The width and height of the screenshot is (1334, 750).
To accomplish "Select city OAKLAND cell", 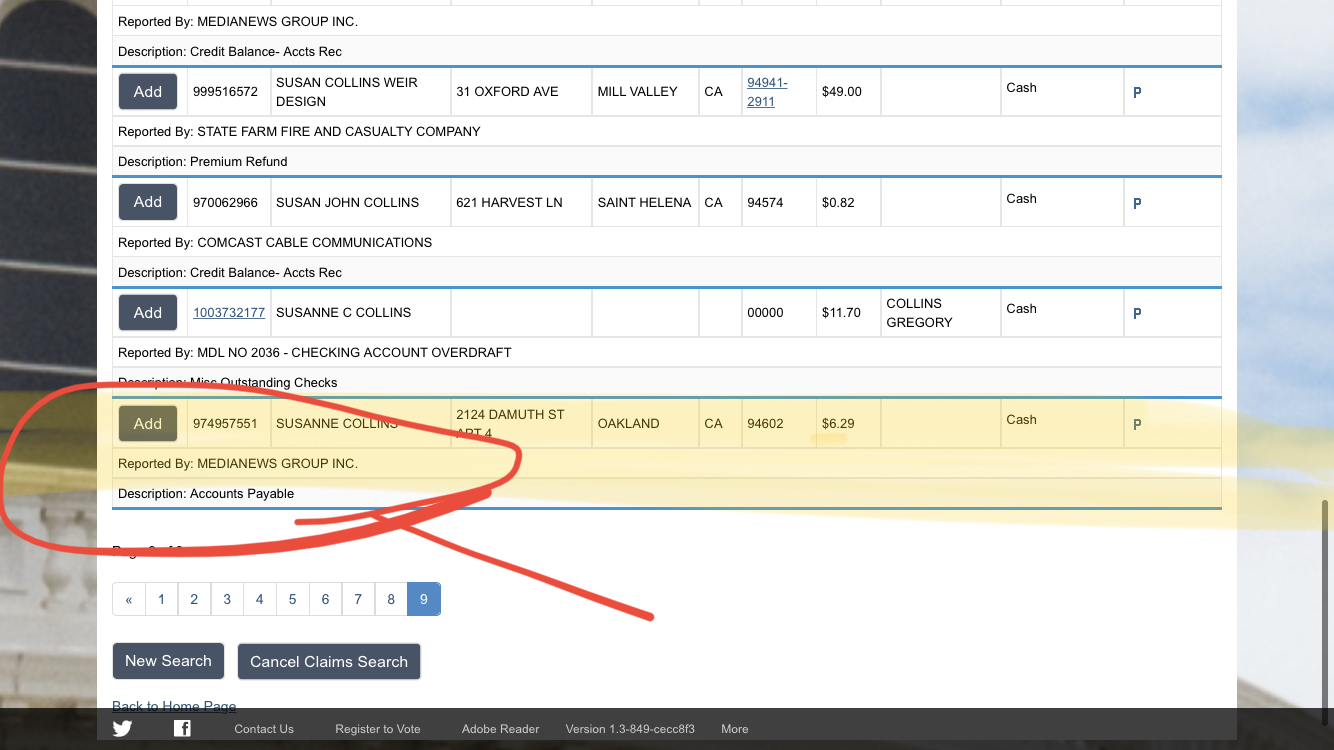I will (x=646, y=423).
